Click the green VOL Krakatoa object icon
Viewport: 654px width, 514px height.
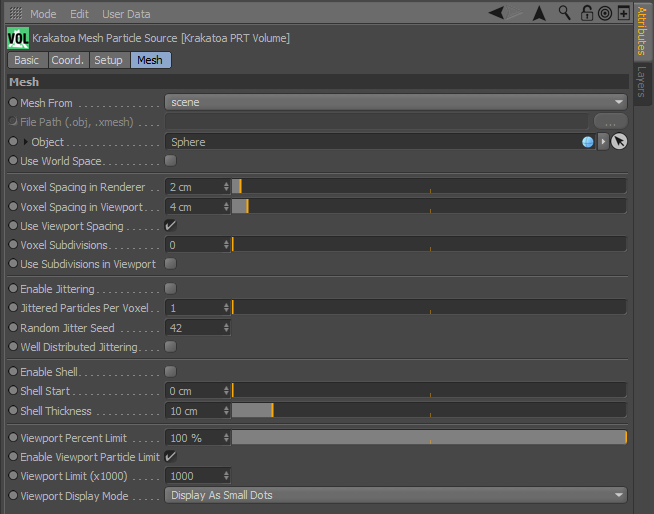[x=18, y=38]
